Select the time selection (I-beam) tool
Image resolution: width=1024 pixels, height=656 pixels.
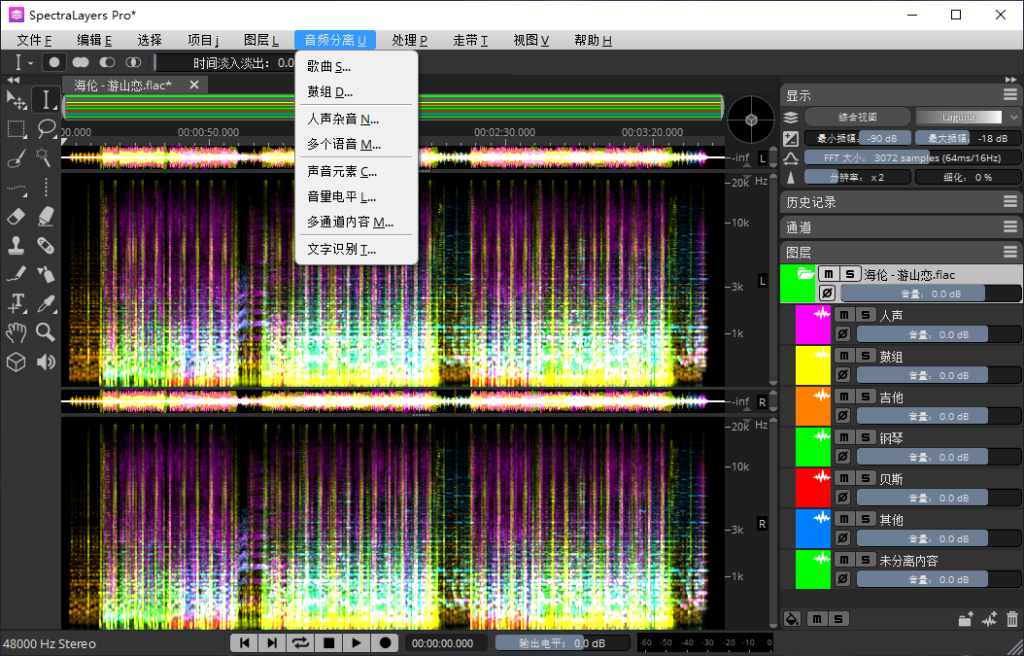tap(46, 100)
